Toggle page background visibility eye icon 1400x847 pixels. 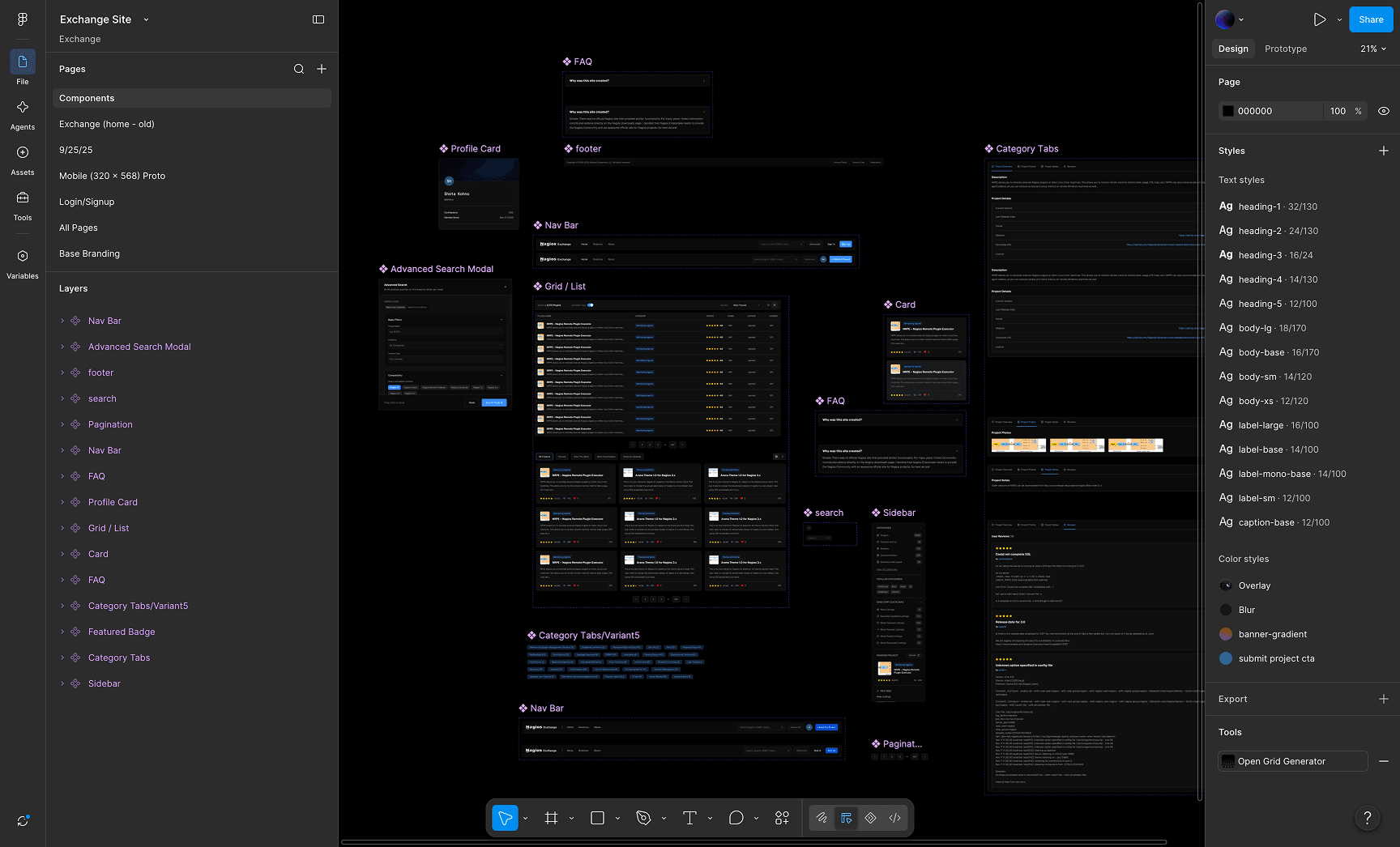pyautogui.click(x=1384, y=111)
